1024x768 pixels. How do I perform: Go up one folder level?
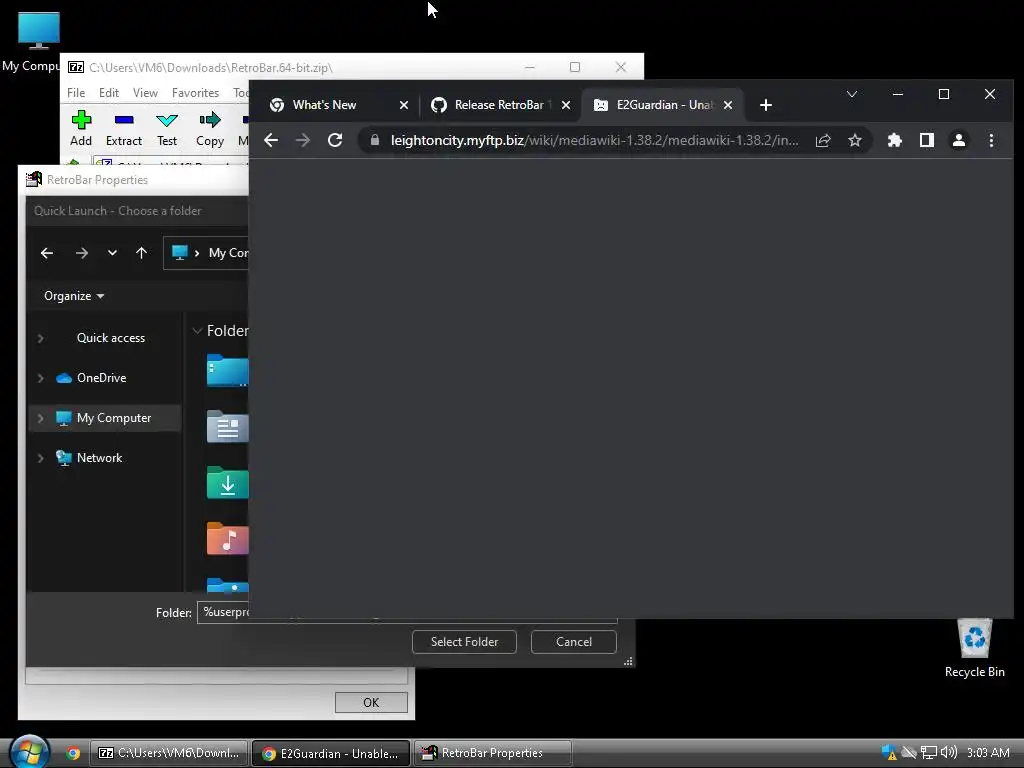pyautogui.click(x=142, y=253)
